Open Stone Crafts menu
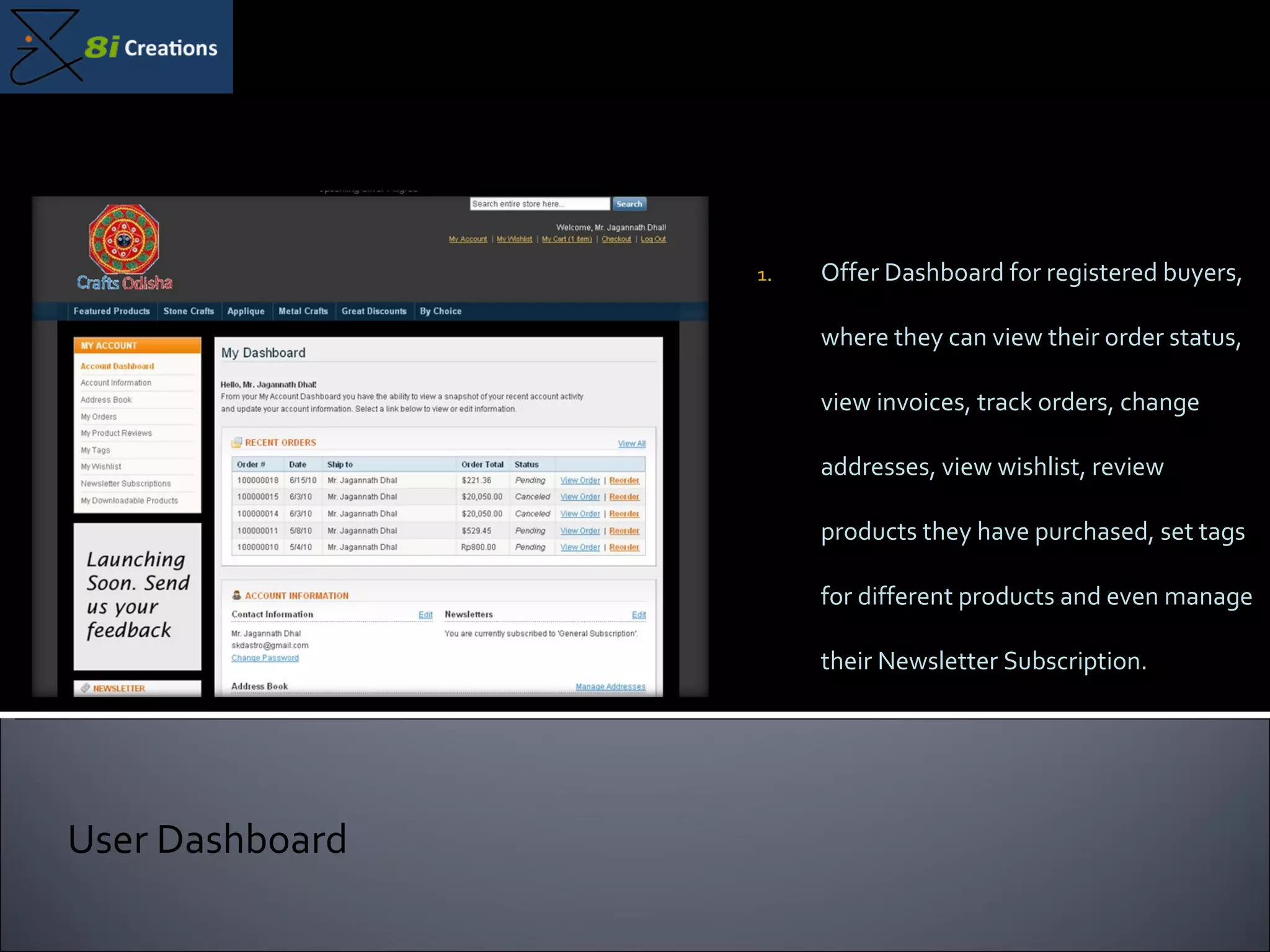Image resolution: width=1270 pixels, height=952 pixels. click(189, 311)
